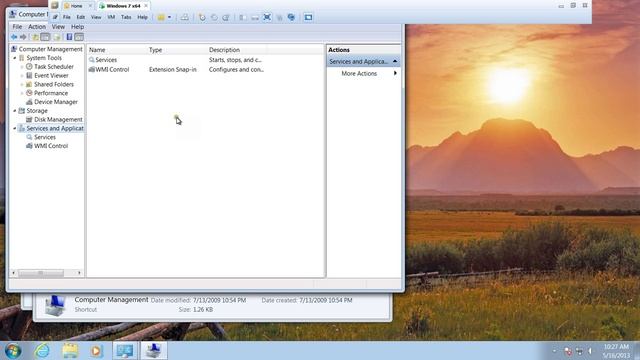640x360 pixels.
Task: Click tree pane horizontal scrollbar right arrow
Action: pos(79,273)
